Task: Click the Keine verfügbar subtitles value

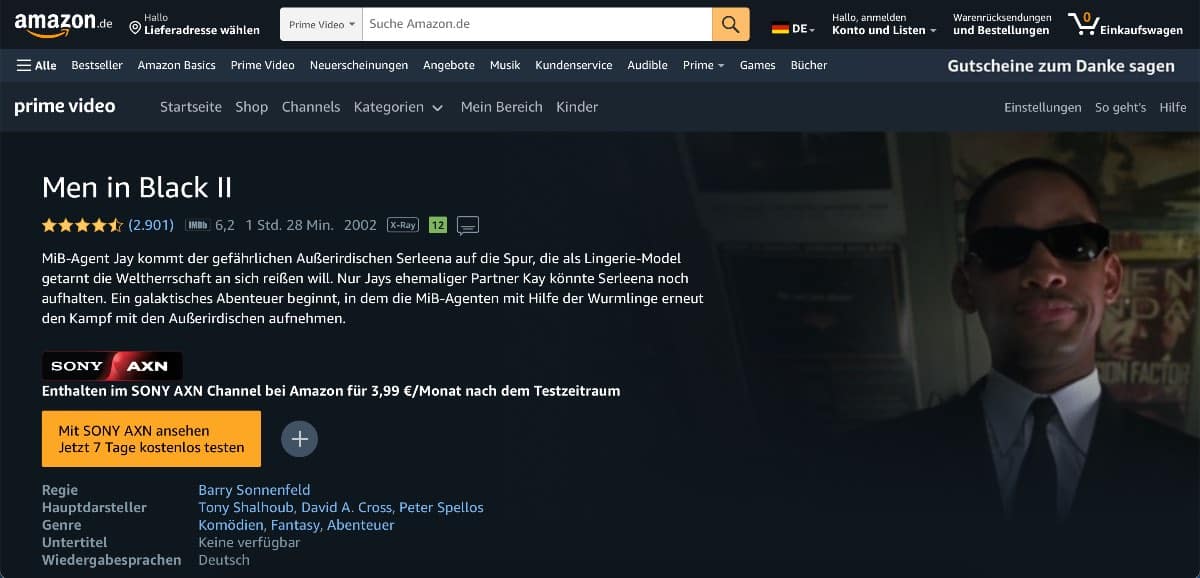Action: click(249, 542)
